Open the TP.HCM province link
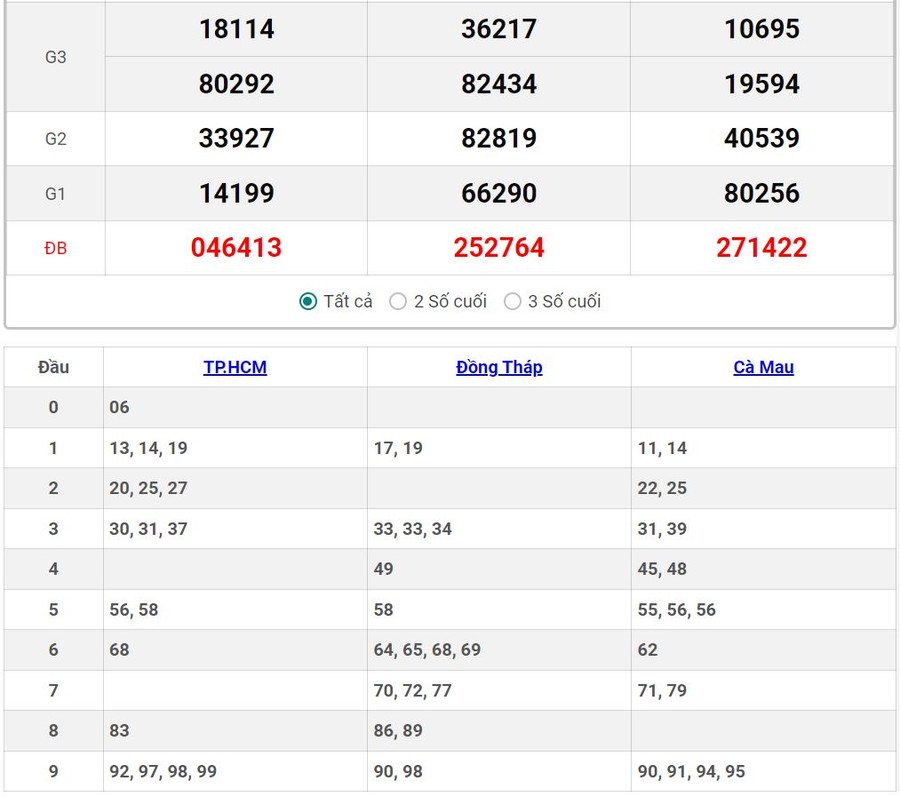Screen dimensions: 900x797 point(235,367)
